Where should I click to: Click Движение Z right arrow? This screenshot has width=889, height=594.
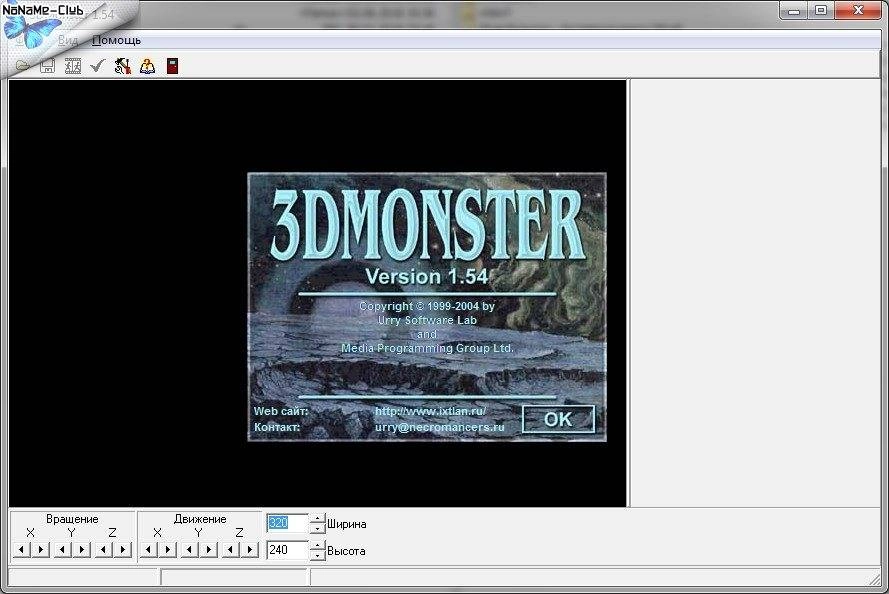[x=249, y=549]
